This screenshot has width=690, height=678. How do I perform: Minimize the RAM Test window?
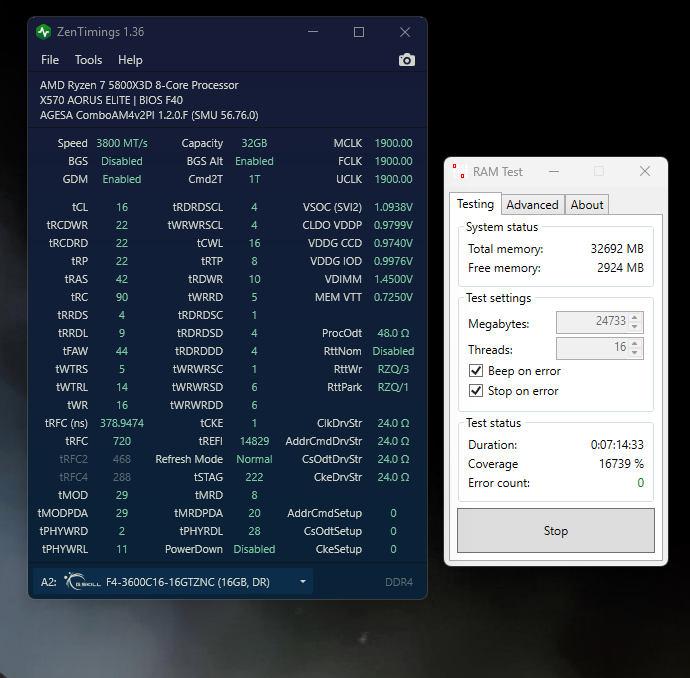click(554, 171)
